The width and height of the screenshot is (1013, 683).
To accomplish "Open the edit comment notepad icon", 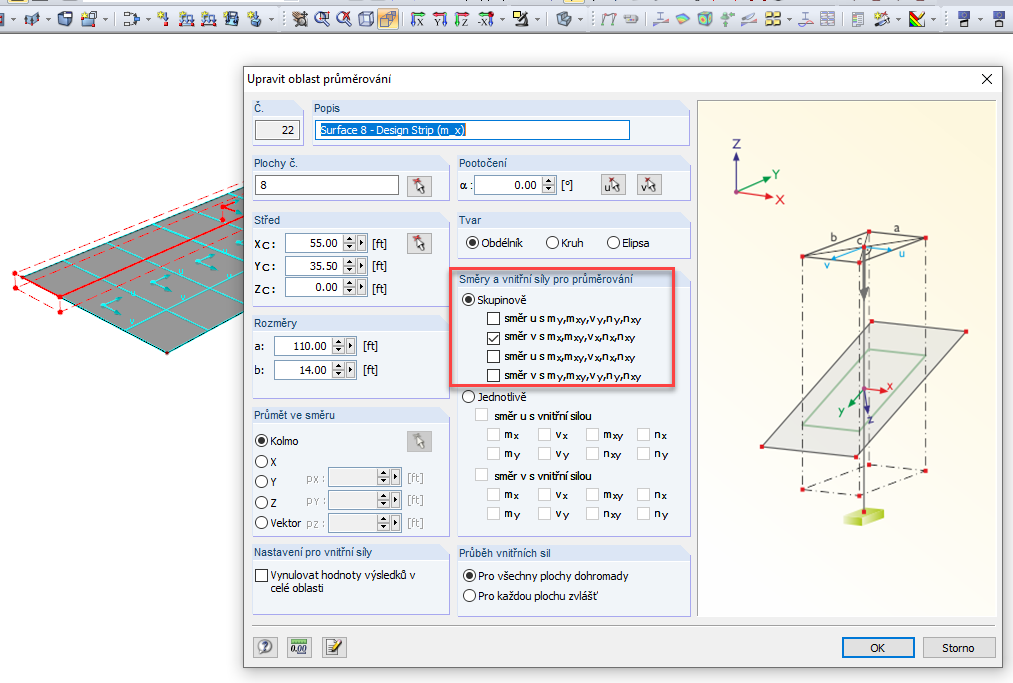I will 333,647.
